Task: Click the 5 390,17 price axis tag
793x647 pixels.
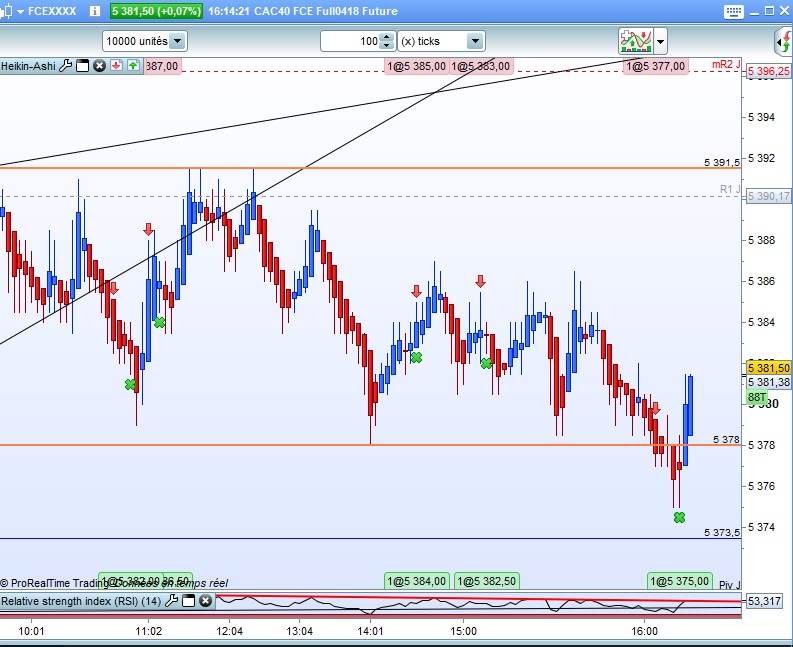Action: coord(768,196)
